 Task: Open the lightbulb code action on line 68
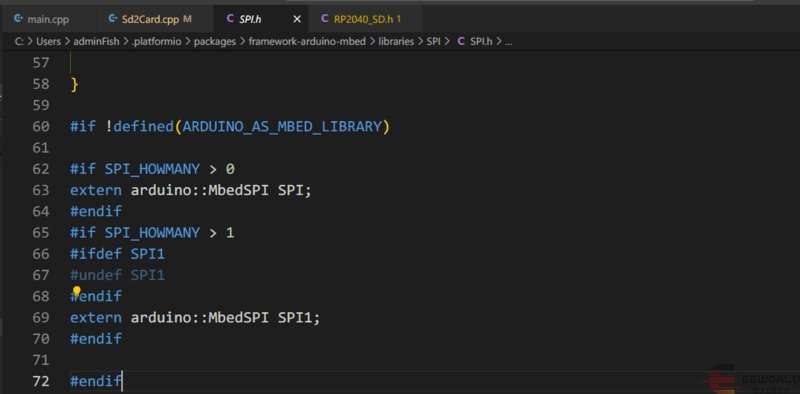point(77,291)
